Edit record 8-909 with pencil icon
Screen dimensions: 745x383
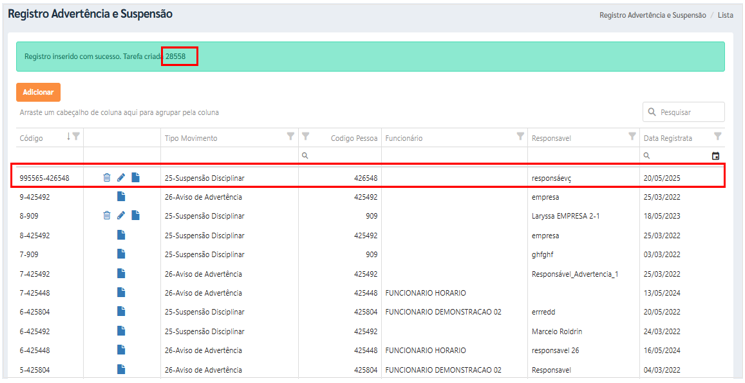click(x=121, y=216)
